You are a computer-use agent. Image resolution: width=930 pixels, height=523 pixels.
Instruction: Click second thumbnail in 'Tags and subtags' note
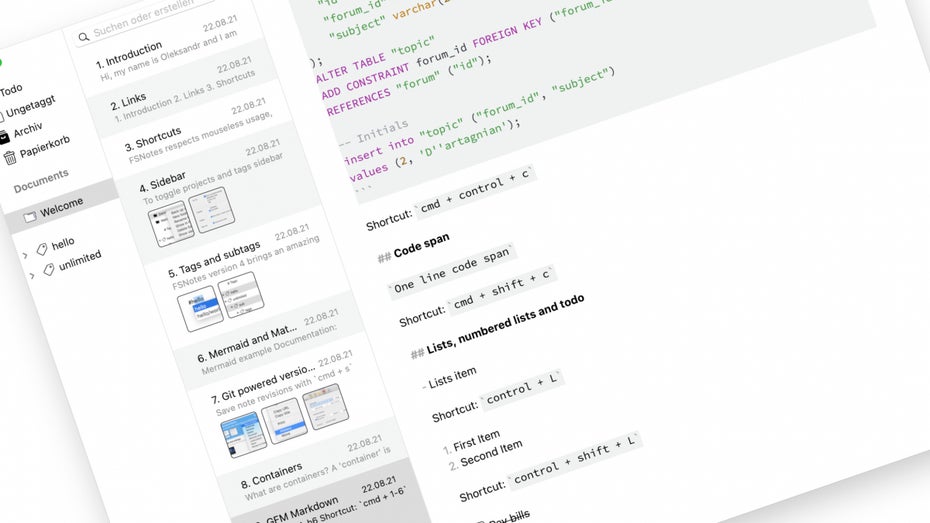pyautogui.click(x=241, y=294)
